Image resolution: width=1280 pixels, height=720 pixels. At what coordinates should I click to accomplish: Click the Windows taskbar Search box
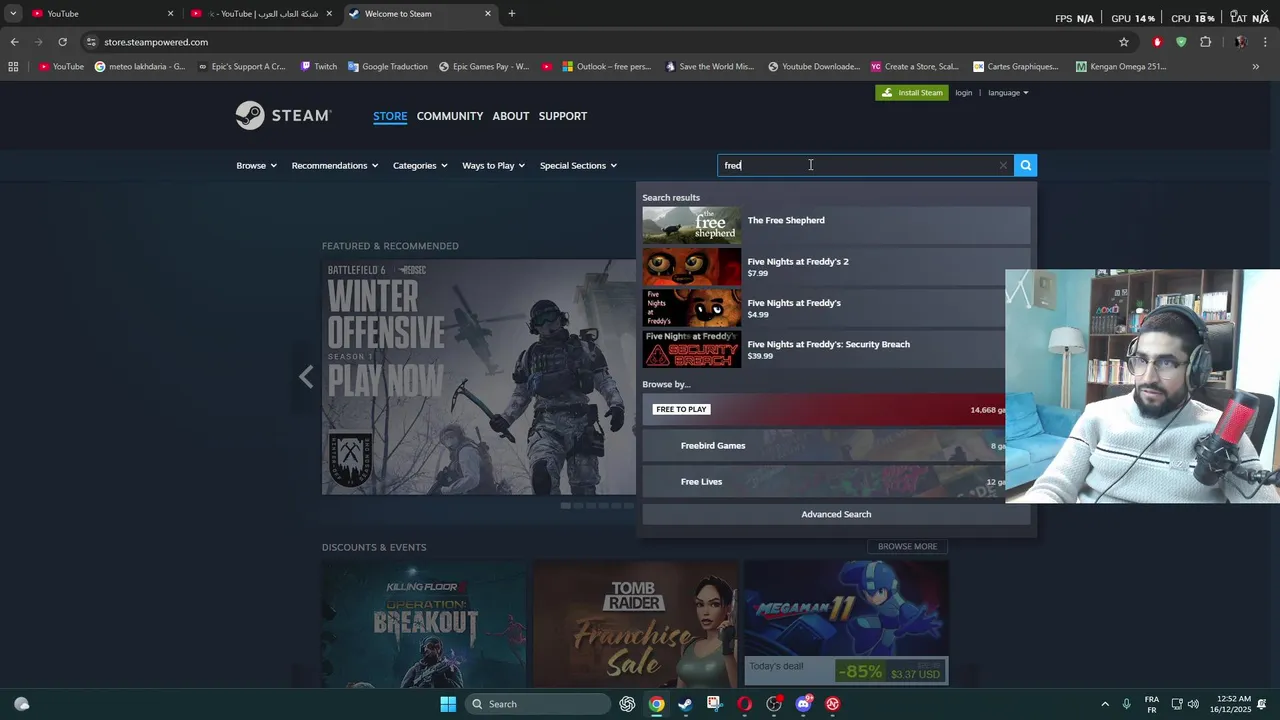pyautogui.click(x=540, y=704)
